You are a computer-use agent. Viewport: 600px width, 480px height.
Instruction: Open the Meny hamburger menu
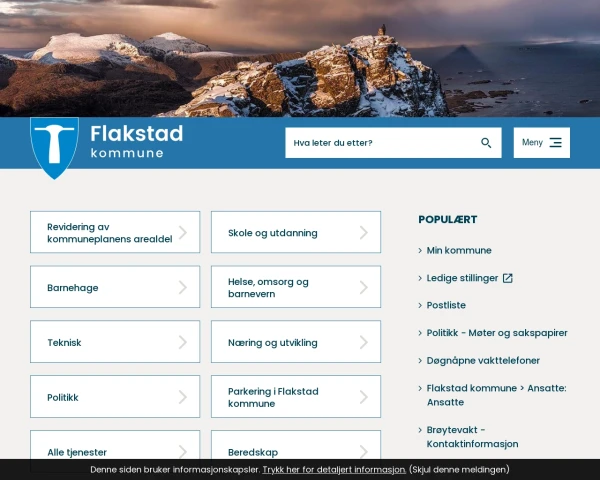pyautogui.click(x=541, y=142)
